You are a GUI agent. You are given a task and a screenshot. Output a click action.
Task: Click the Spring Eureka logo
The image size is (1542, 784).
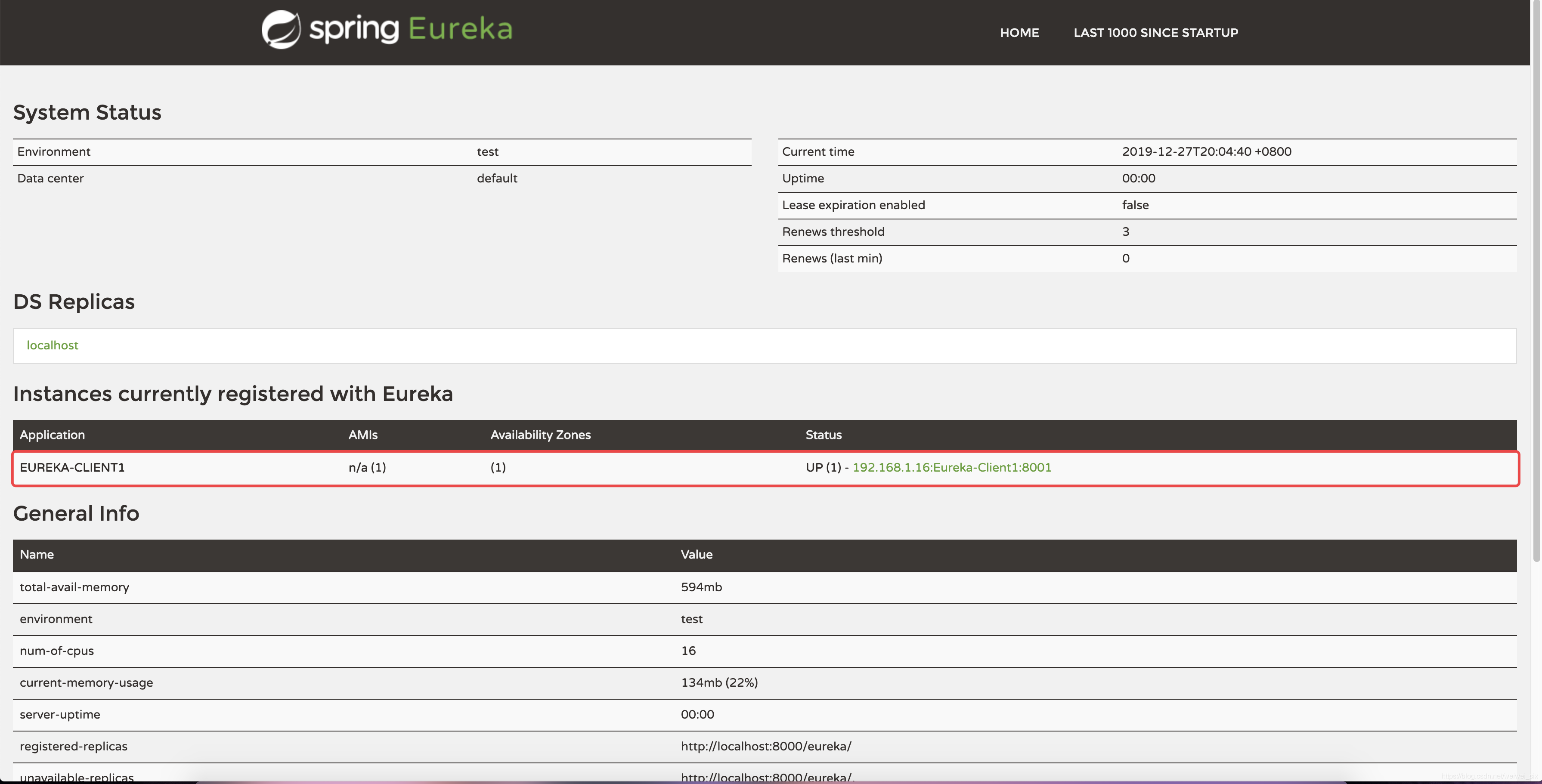pyautogui.click(x=387, y=29)
